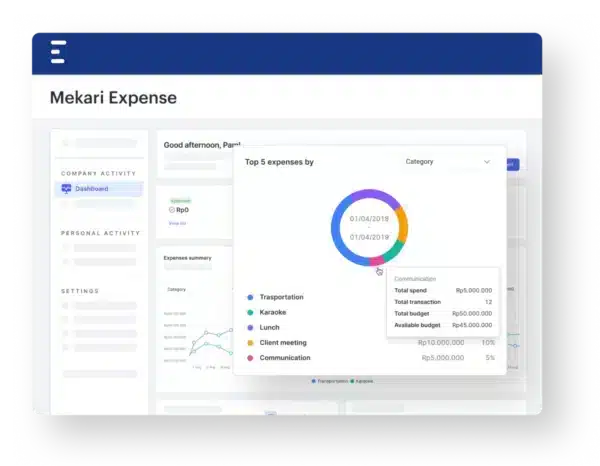Click the Available budget tooltip row
The width and height of the screenshot is (600, 466).
pyautogui.click(x=443, y=325)
